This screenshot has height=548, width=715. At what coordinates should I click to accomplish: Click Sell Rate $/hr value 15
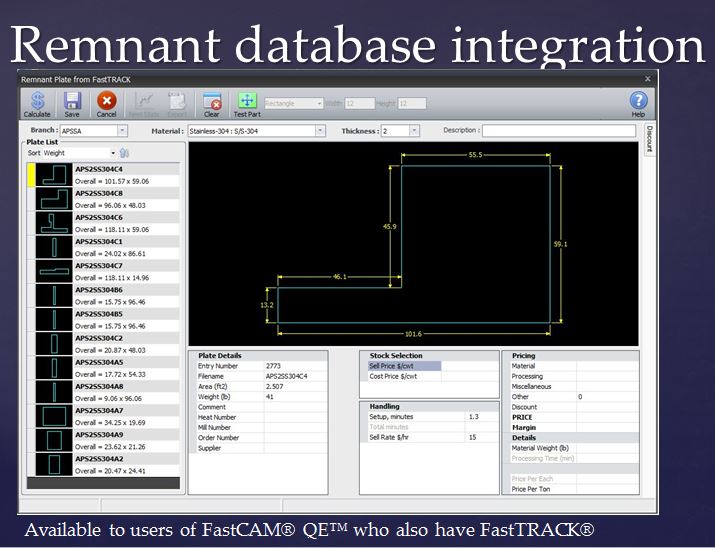coord(472,437)
